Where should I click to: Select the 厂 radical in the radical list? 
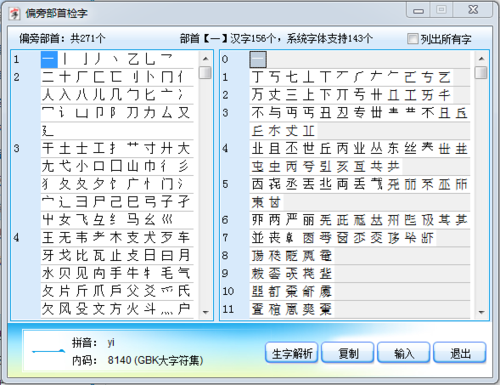[x=82, y=77]
